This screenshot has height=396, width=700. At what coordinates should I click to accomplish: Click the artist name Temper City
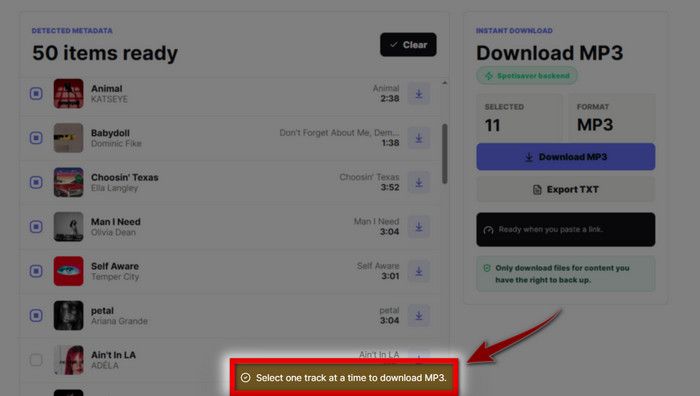pos(115,277)
